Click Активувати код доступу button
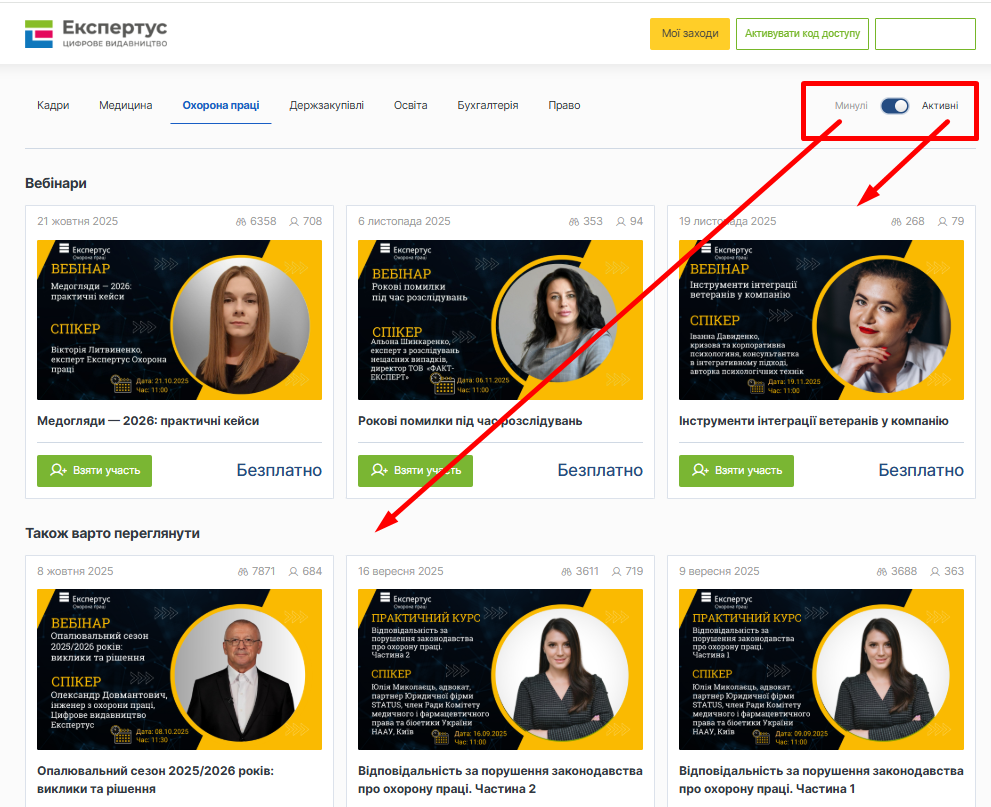The height and width of the screenshot is (807, 991). click(802, 34)
